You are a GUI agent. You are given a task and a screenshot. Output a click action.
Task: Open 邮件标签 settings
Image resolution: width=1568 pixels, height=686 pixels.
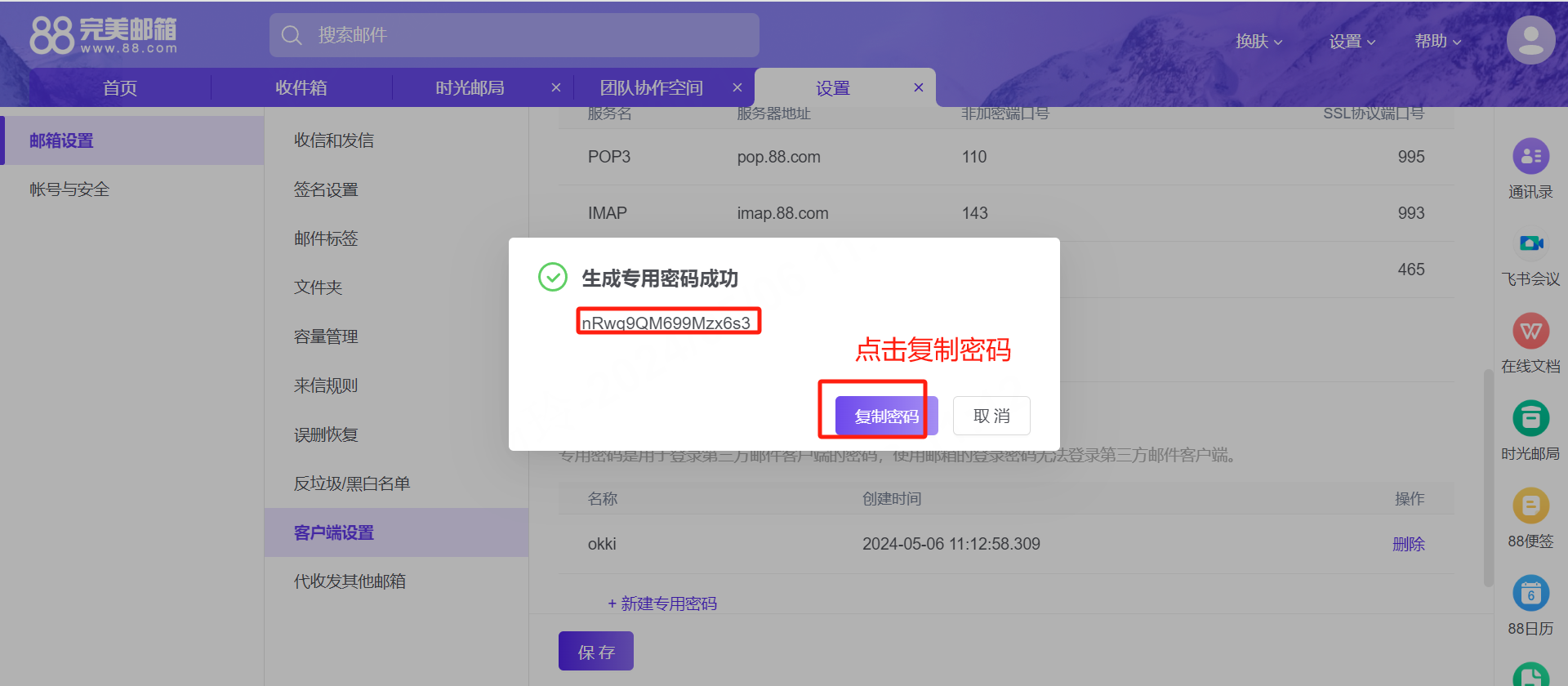[396, 238]
